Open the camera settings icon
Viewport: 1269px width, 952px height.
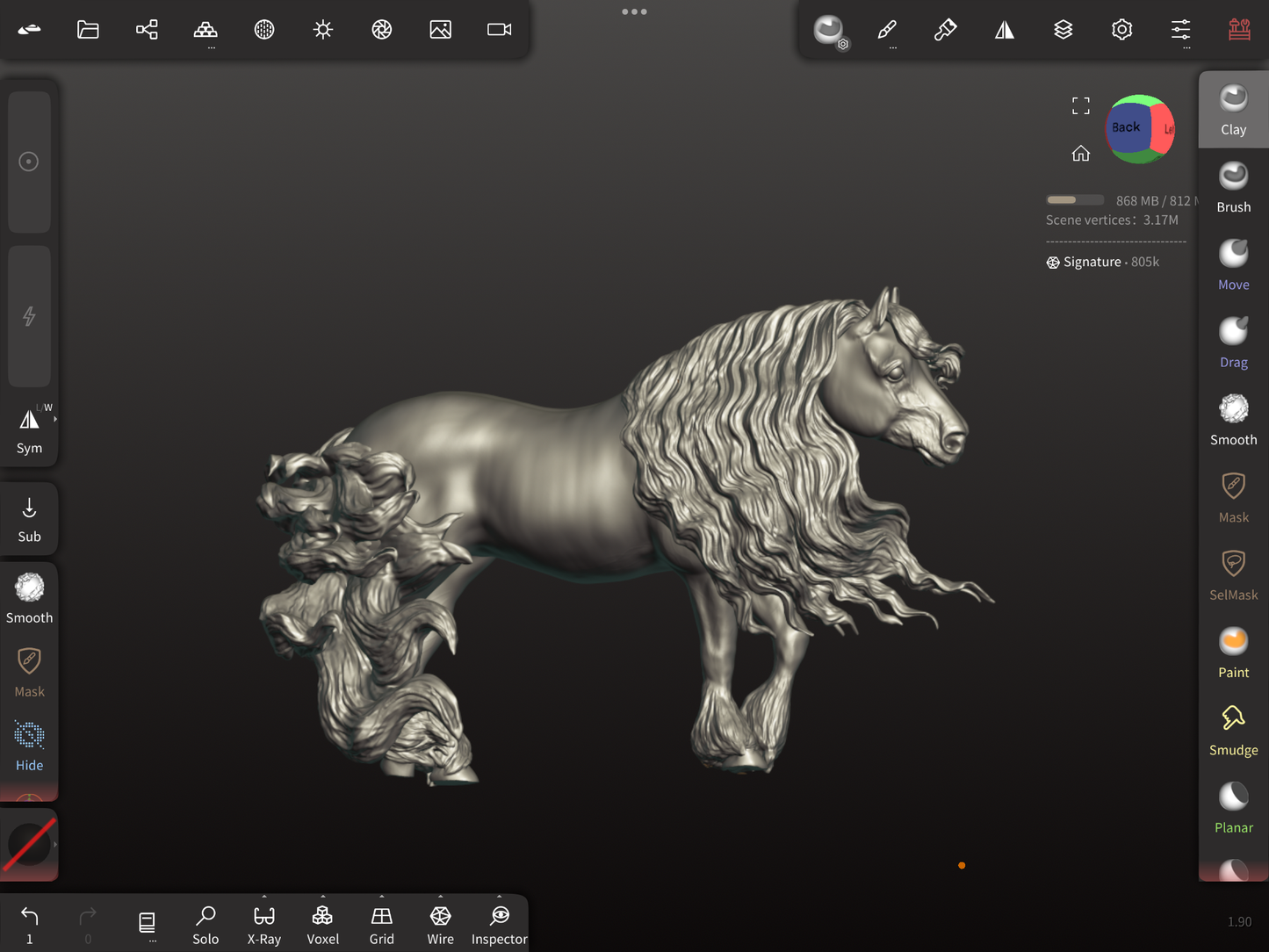[x=499, y=30]
